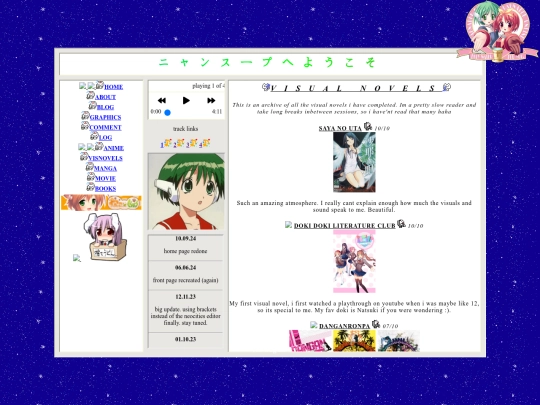Select the 01.10.23 update date
The height and width of the screenshot is (405, 540).
(185, 340)
